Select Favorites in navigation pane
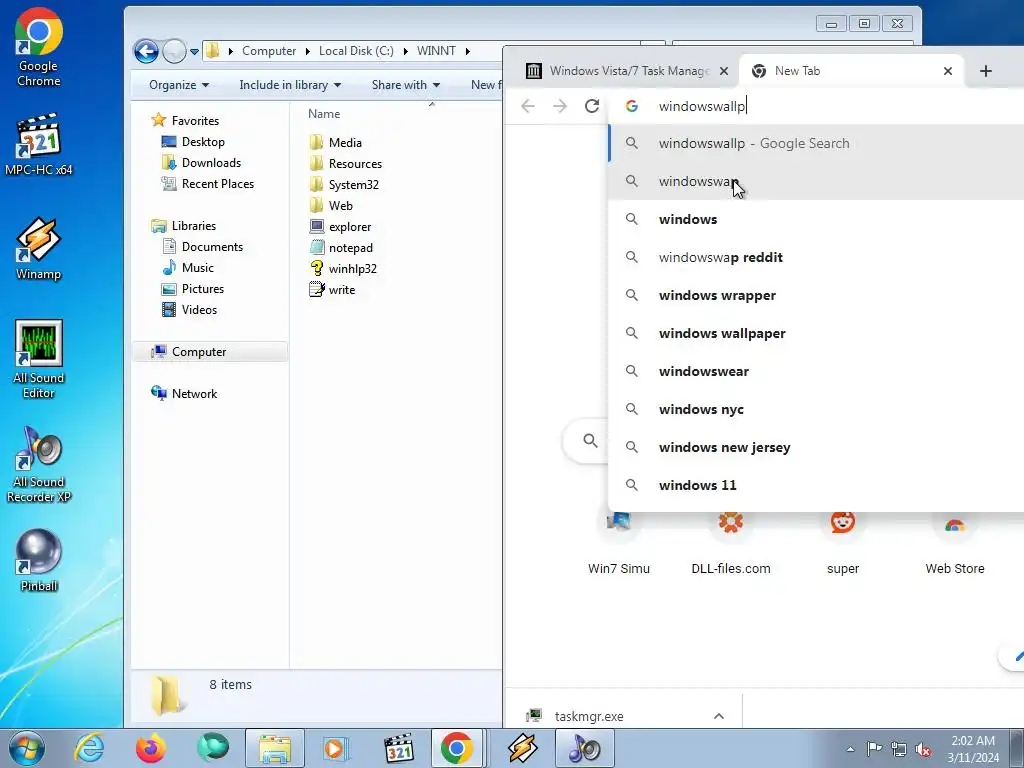Screen dimensions: 1024x768 185,121
